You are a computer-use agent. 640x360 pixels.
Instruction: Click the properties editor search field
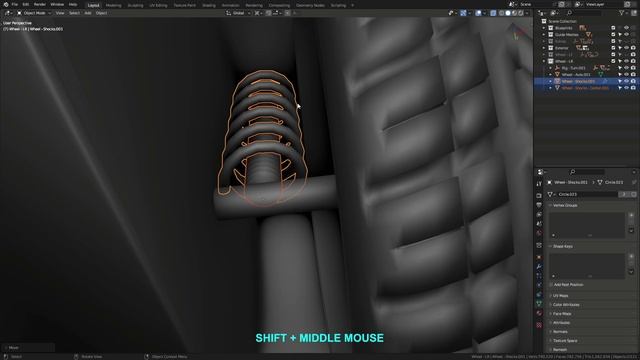tap(588, 172)
